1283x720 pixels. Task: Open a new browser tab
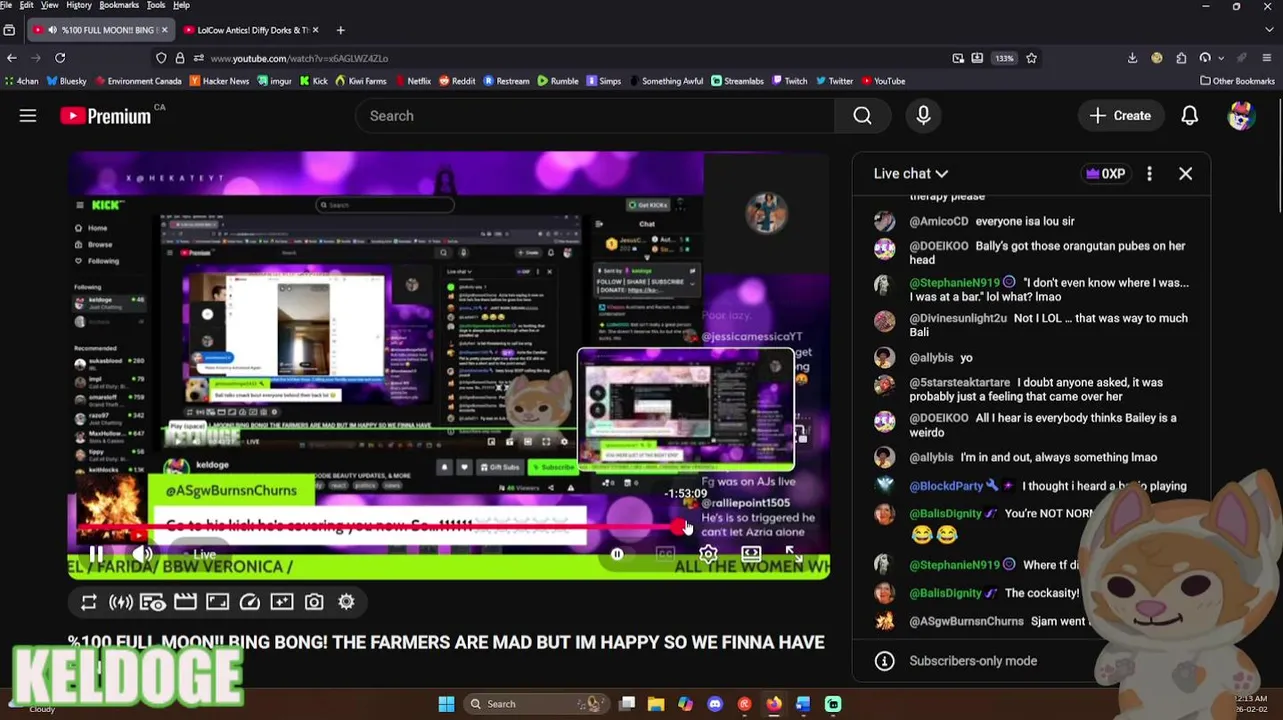tap(340, 30)
